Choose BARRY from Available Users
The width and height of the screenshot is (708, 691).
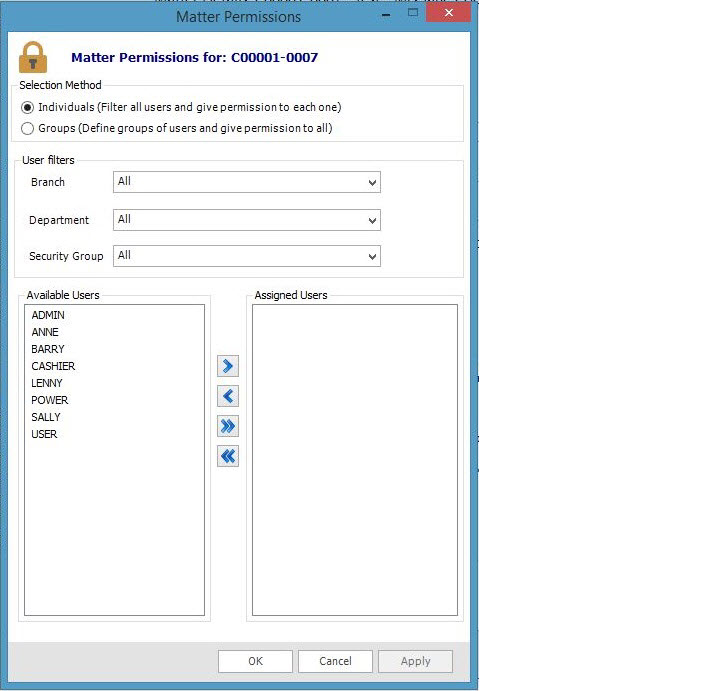[x=48, y=349]
